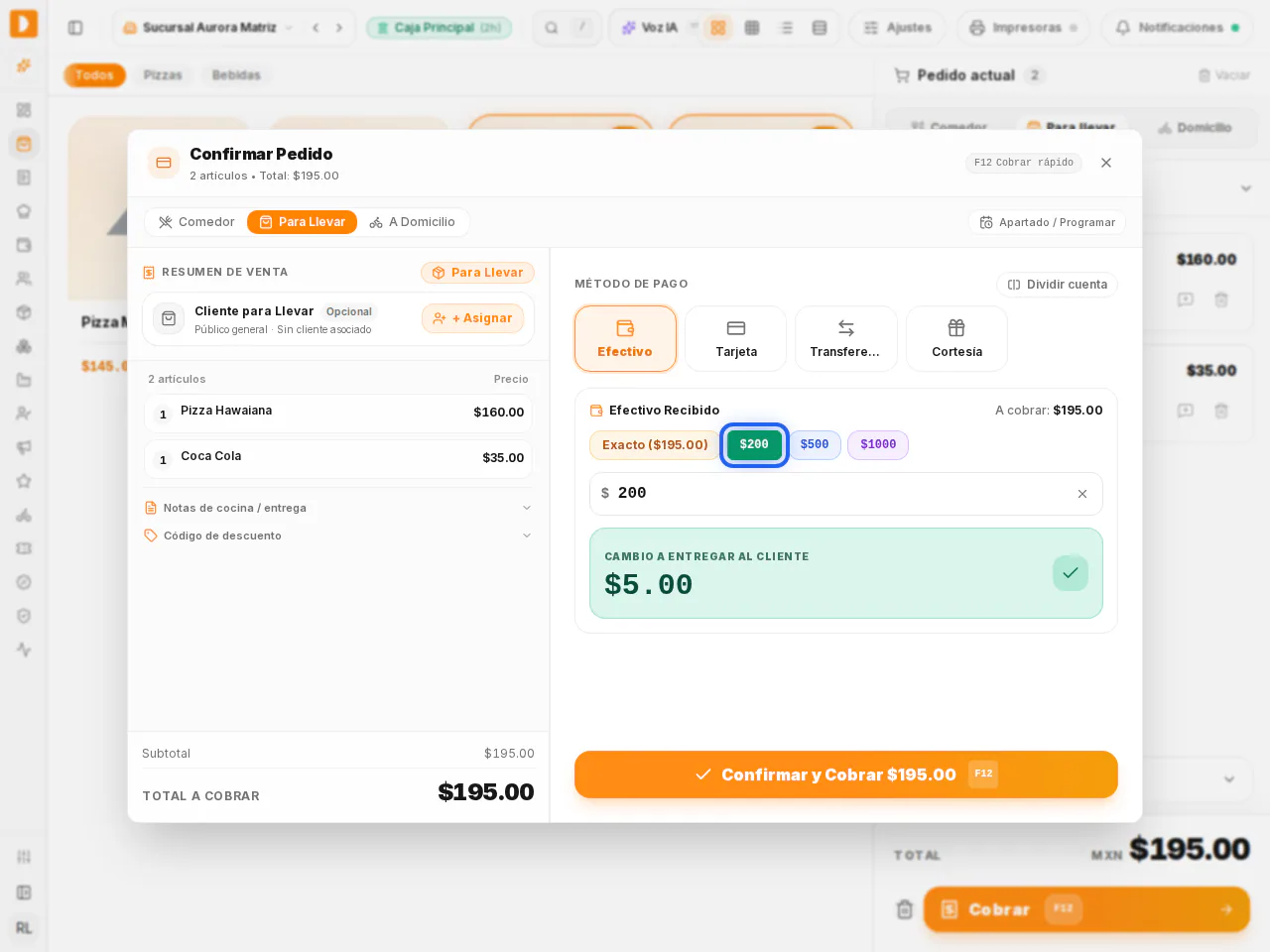Filter products by Pizzas
Screen dimensions: 1270x952
tap(163, 75)
